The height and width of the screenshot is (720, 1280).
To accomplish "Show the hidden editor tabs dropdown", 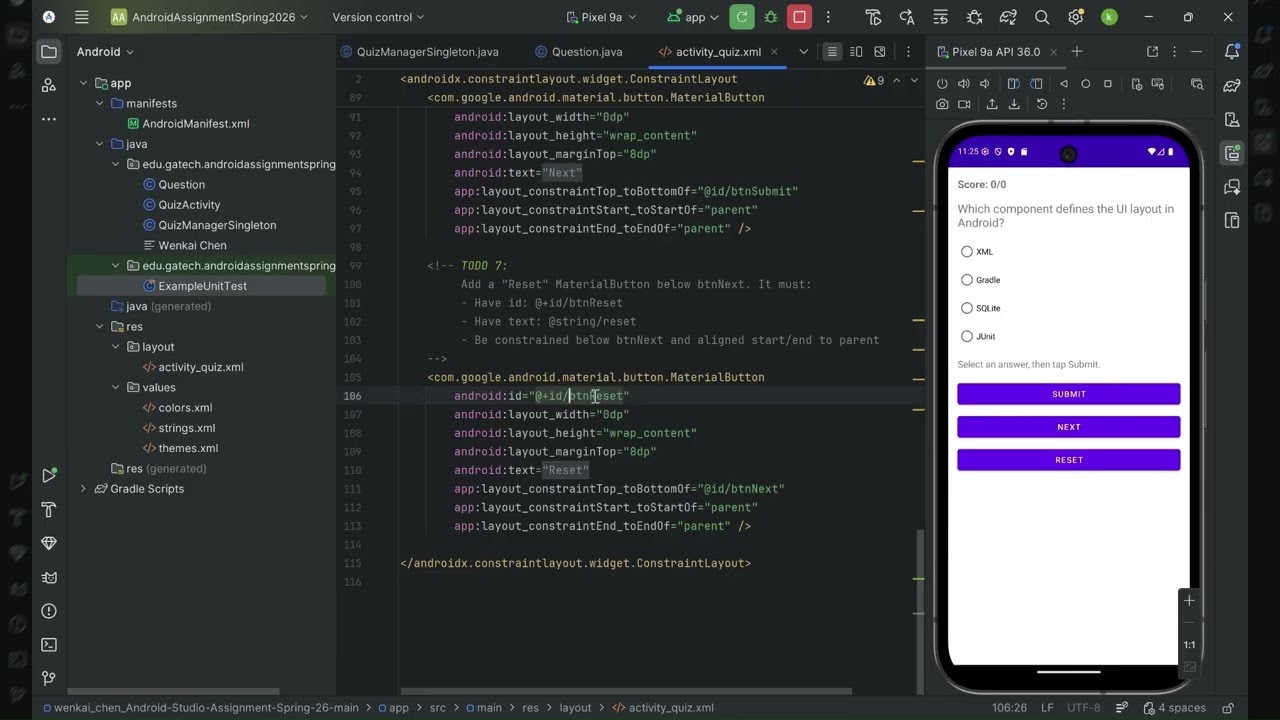I will pos(803,52).
